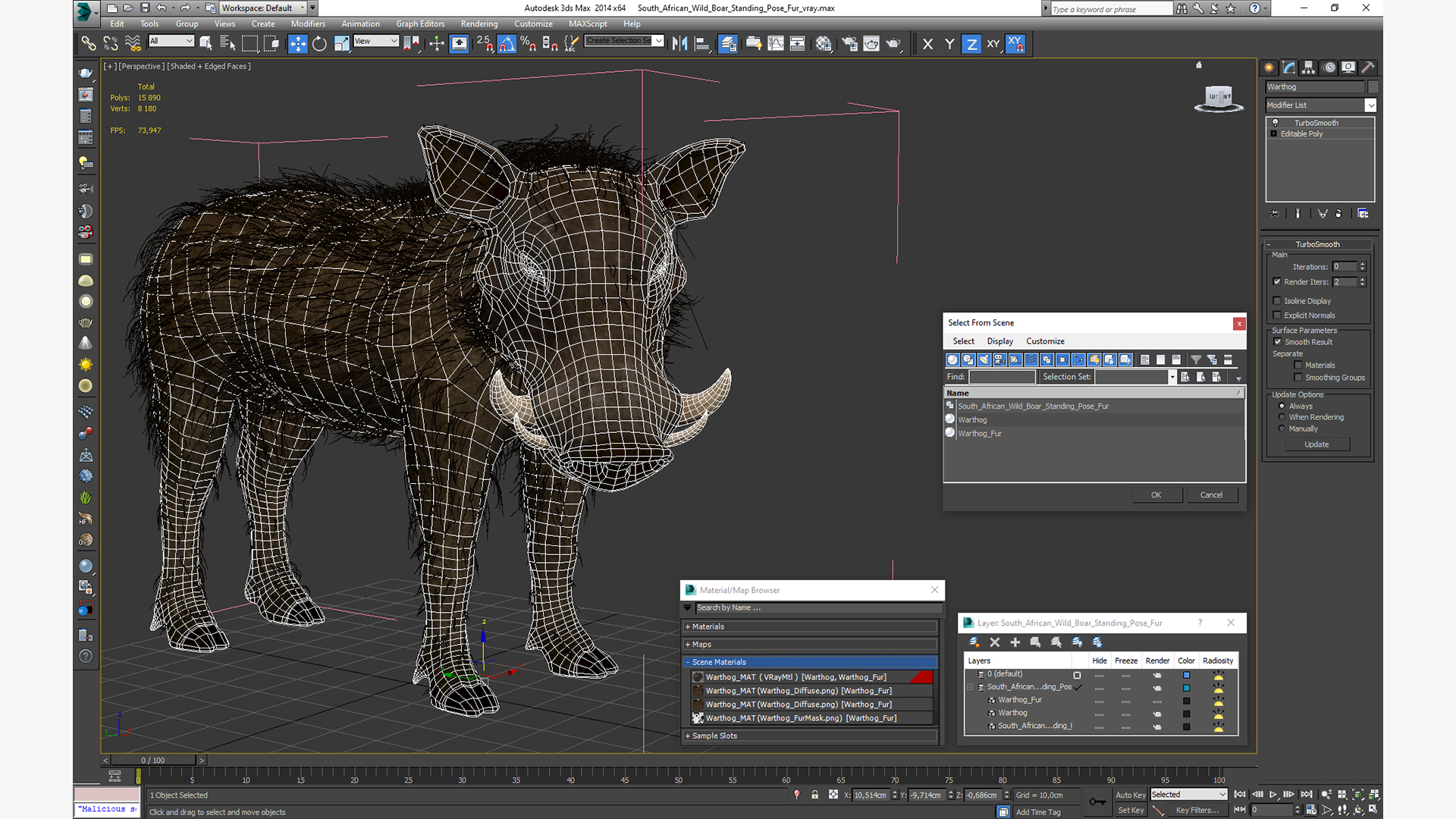Click OK in Select From Scene dialog
The width and height of the screenshot is (1456, 819).
click(1156, 494)
